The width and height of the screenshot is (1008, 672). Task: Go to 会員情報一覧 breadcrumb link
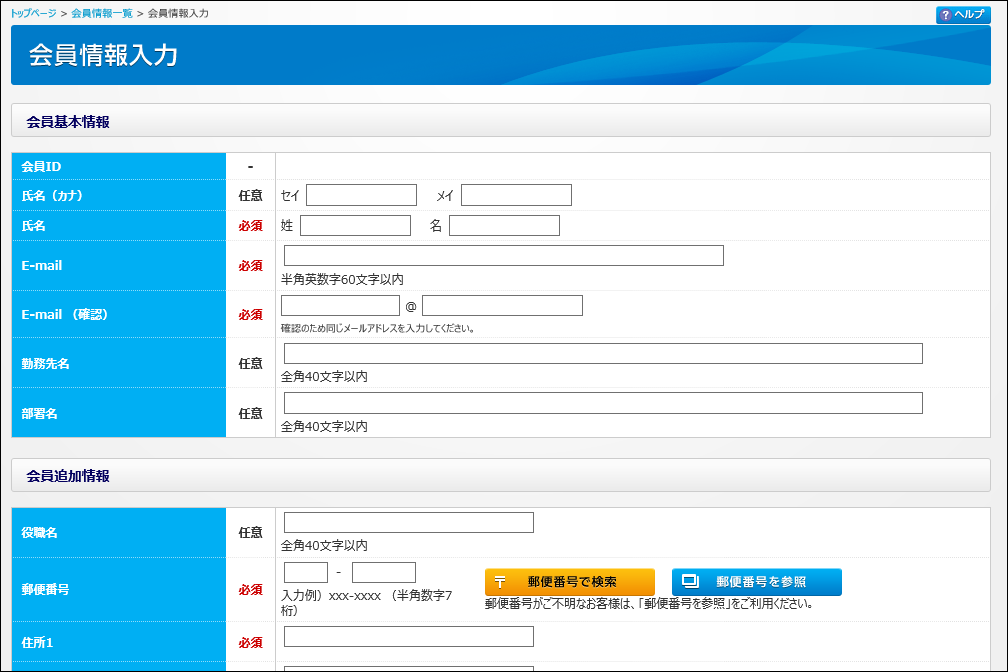(102, 14)
